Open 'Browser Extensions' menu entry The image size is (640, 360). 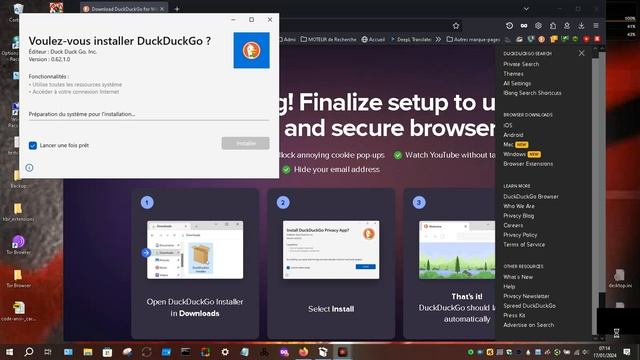[528, 164]
